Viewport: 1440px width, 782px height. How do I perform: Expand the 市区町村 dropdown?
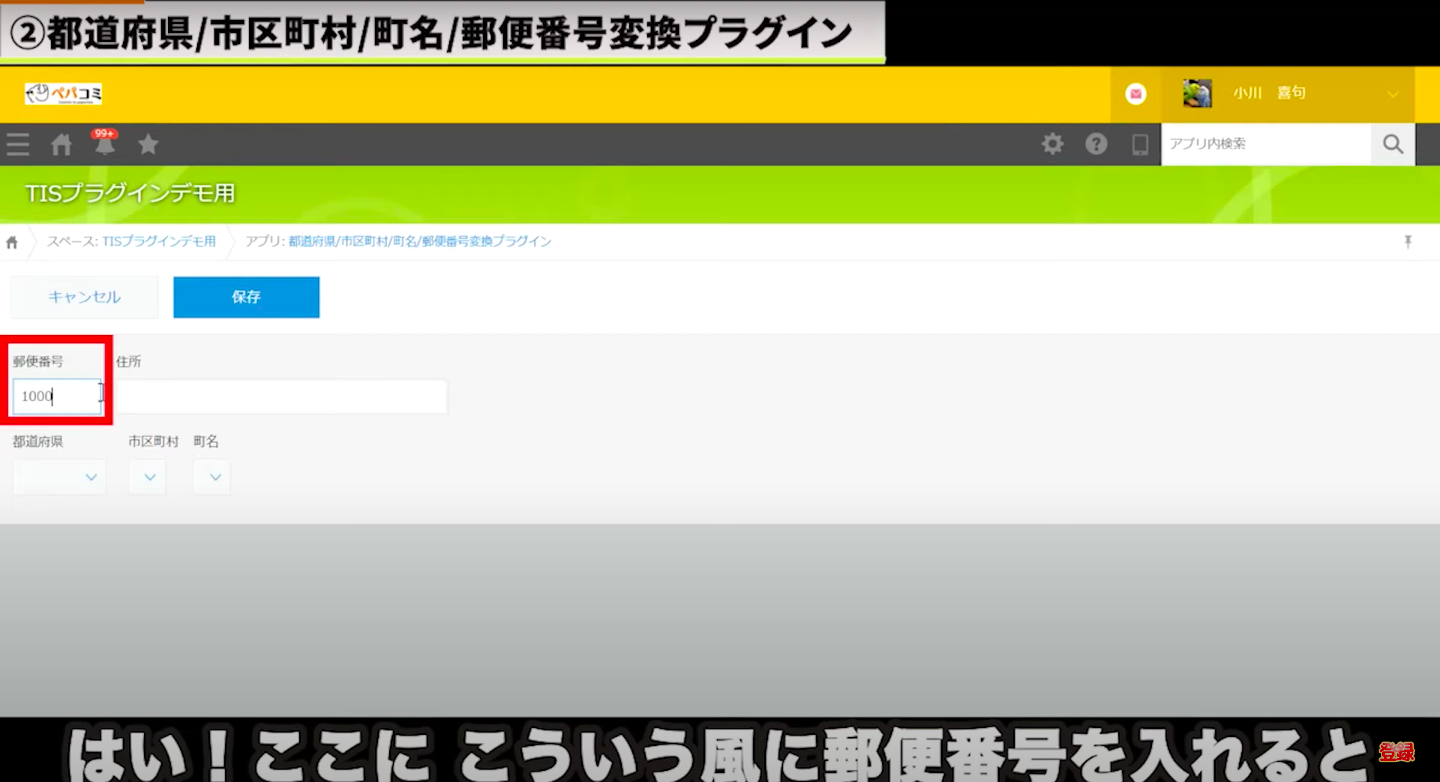click(x=148, y=478)
